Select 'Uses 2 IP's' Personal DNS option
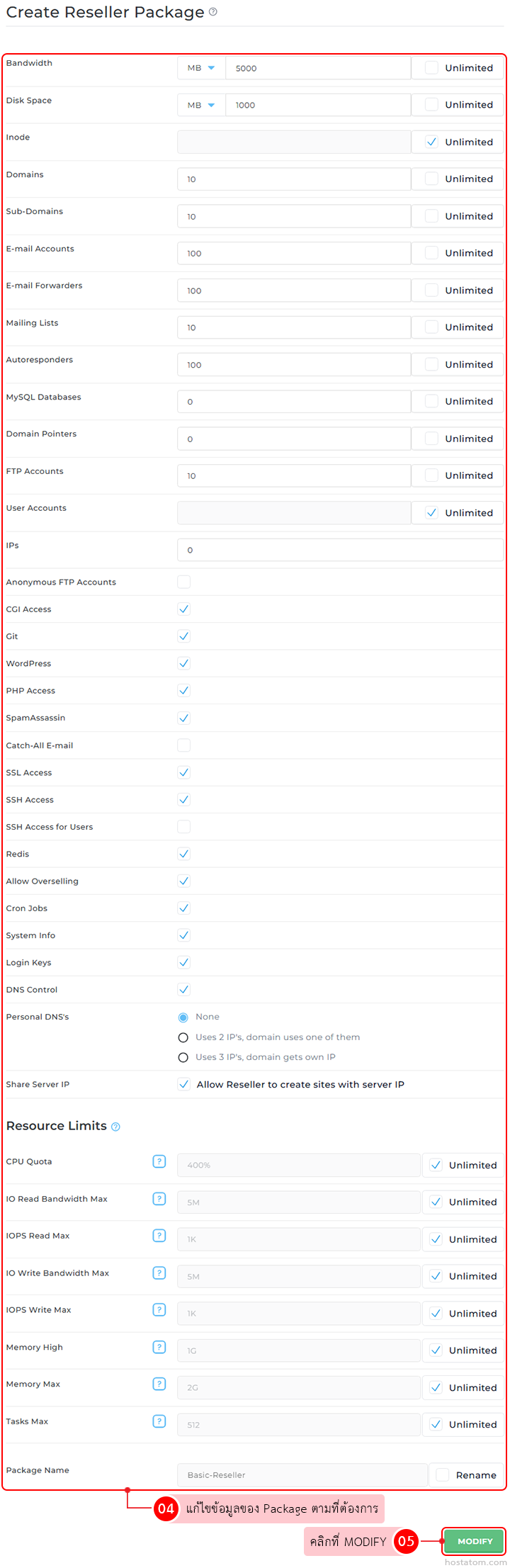Image resolution: width=510 pixels, height=1568 pixels. point(183,1037)
